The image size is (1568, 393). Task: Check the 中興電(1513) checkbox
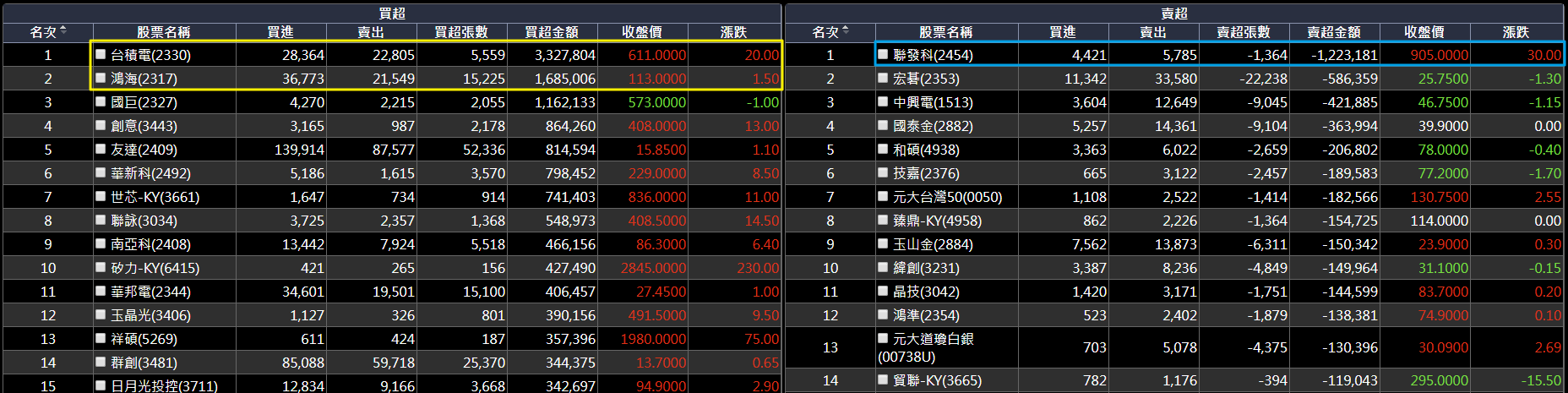(x=883, y=101)
